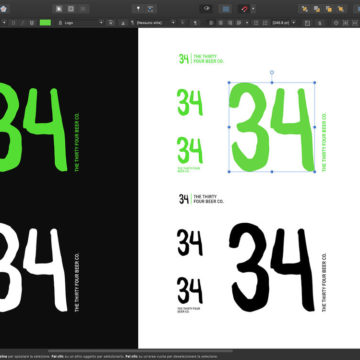The width and height of the screenshot is (360, 360).
Task: Open the green text fill color swatch
Action: pyautogui.click(x=45, y=23)
